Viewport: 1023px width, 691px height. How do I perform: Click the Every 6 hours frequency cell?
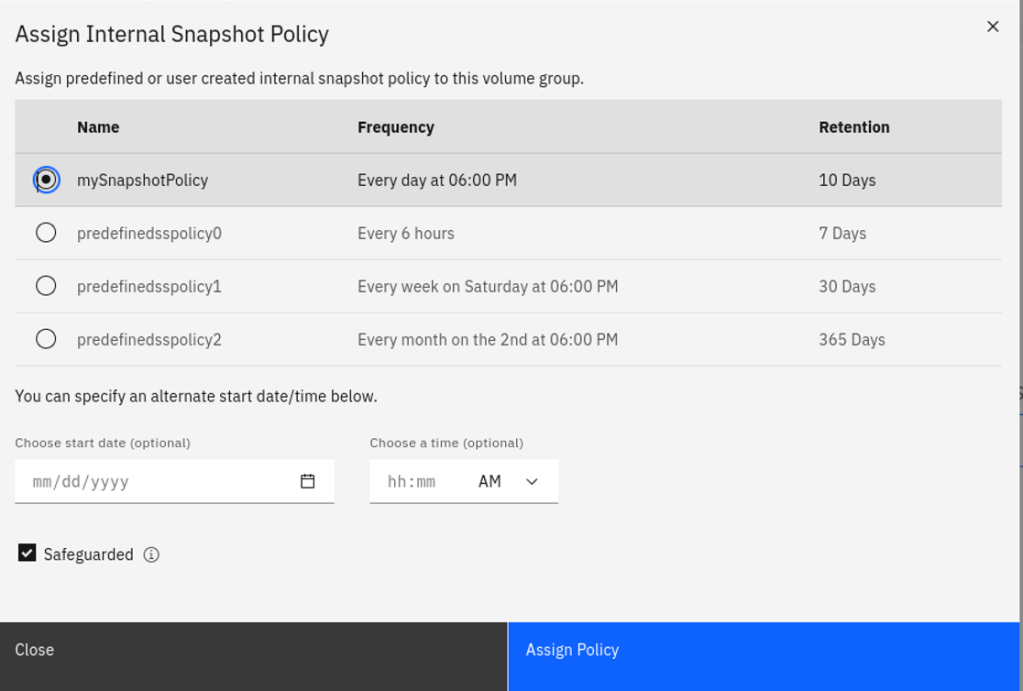(405, 233)
